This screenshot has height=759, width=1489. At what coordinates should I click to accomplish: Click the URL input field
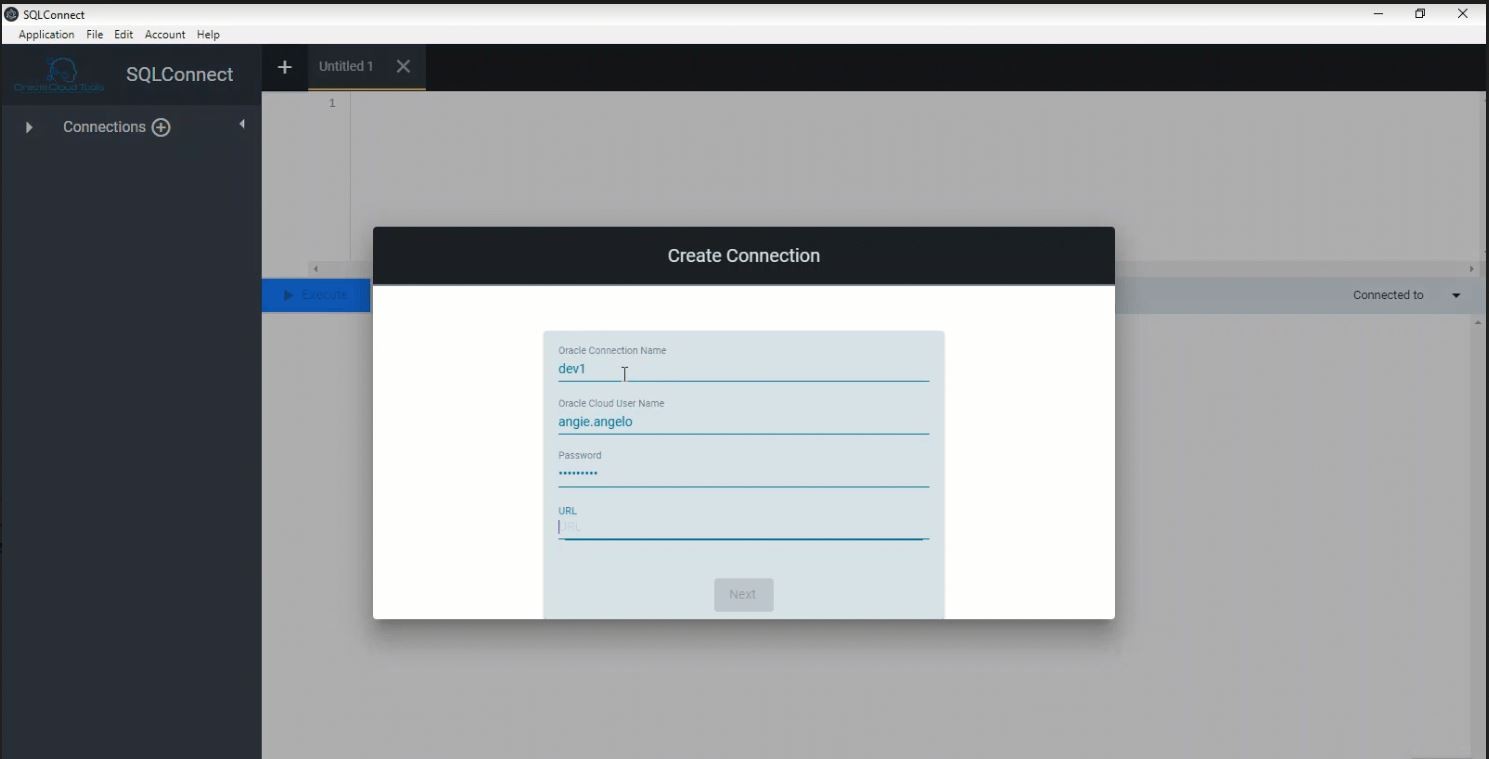(x=742, y=527)
